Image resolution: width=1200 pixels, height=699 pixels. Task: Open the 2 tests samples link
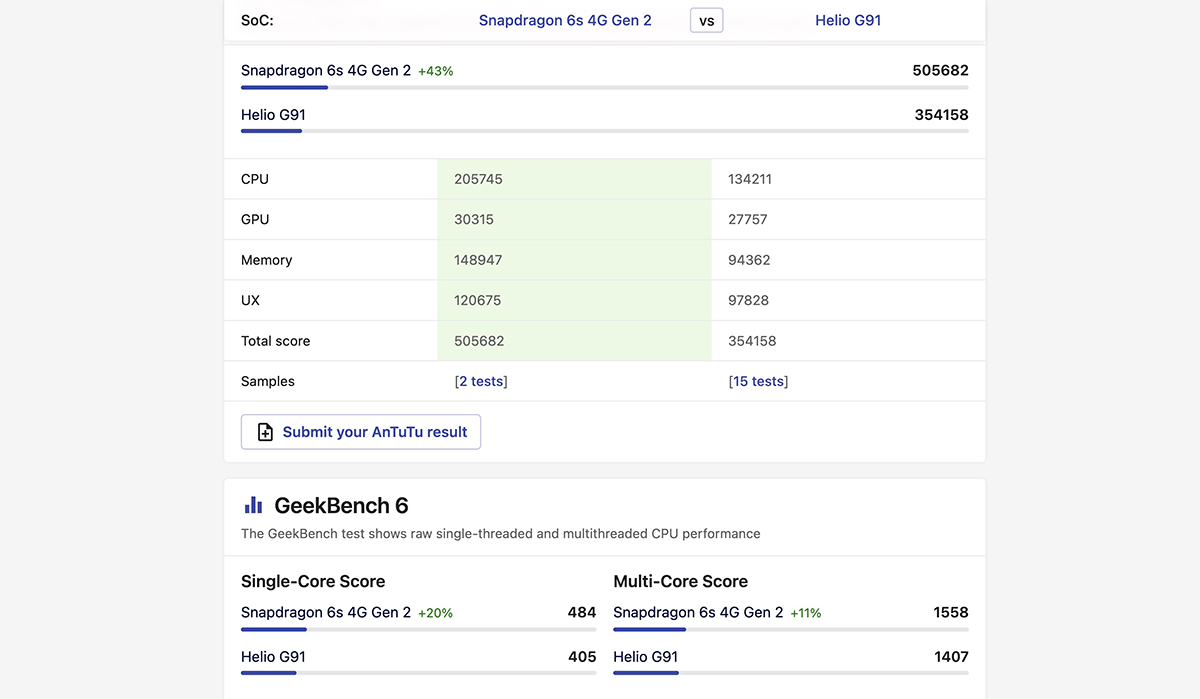click(x=481, y=381)
